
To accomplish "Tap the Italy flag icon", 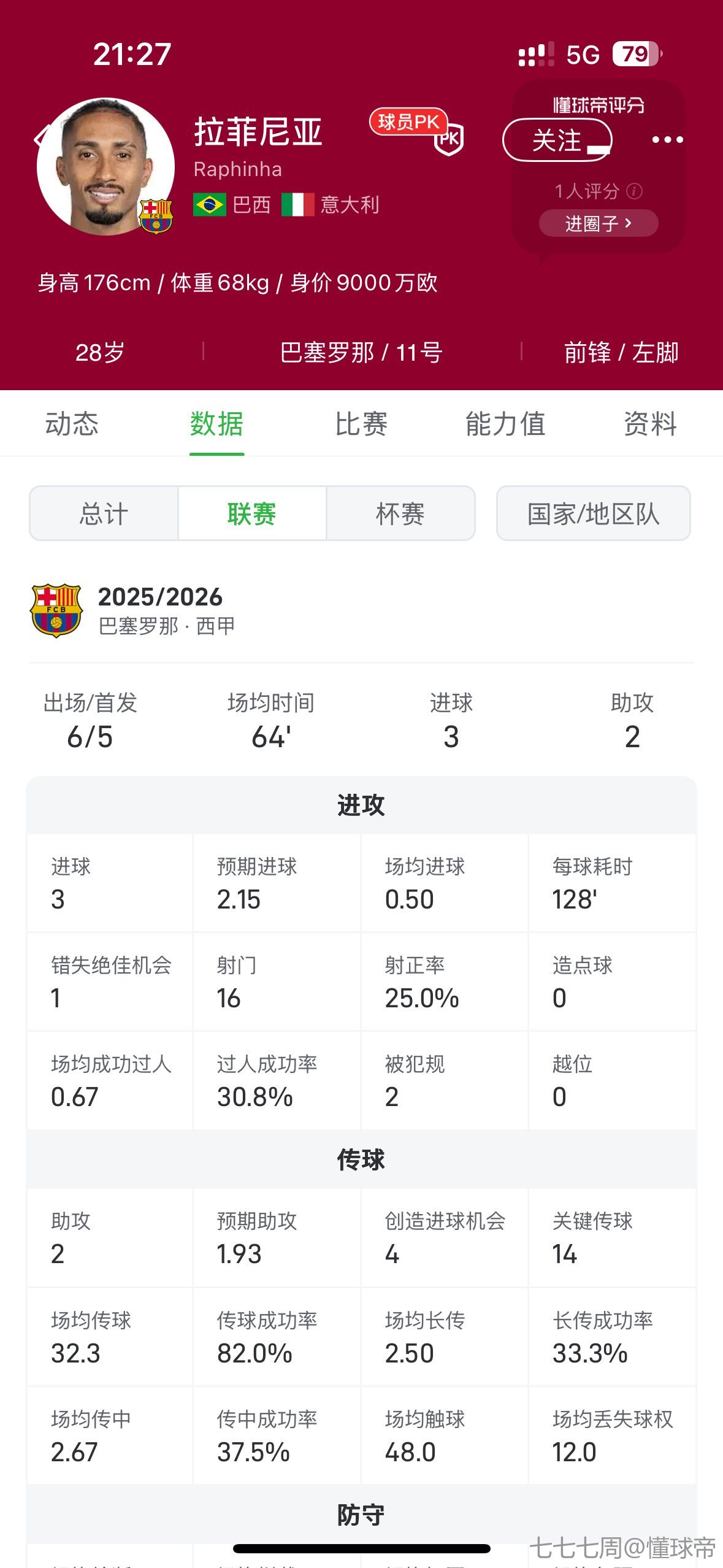I will [x=297, y=204].
